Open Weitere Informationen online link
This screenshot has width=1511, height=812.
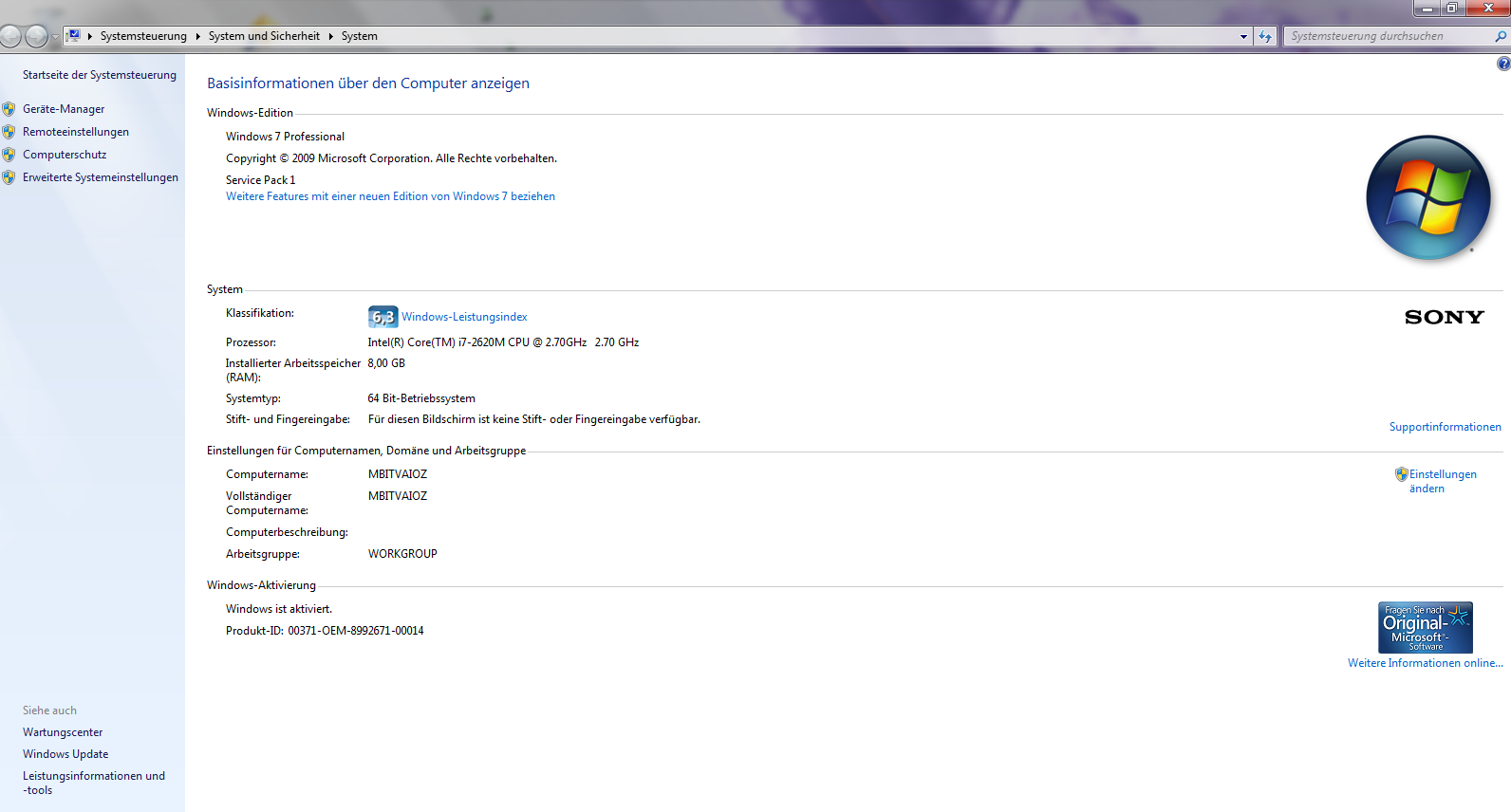click(1426, 663)
